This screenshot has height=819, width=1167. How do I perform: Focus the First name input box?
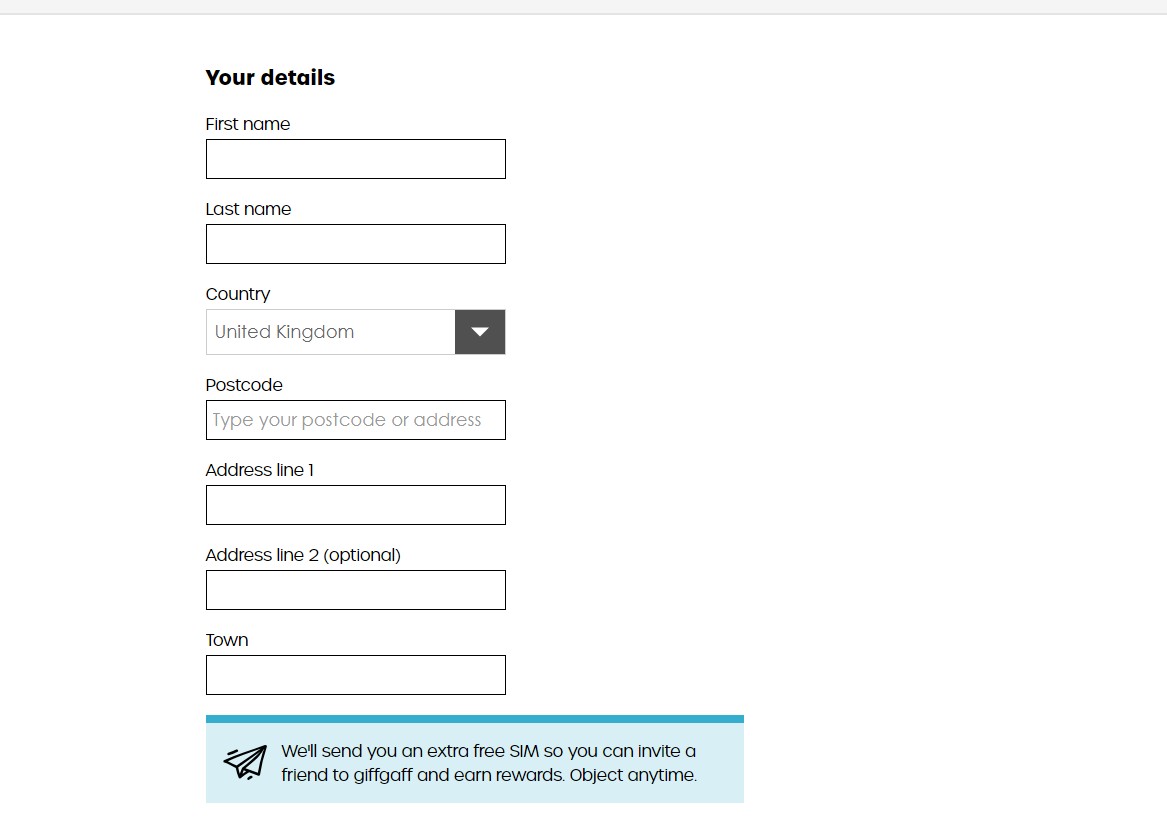(356, 159)
